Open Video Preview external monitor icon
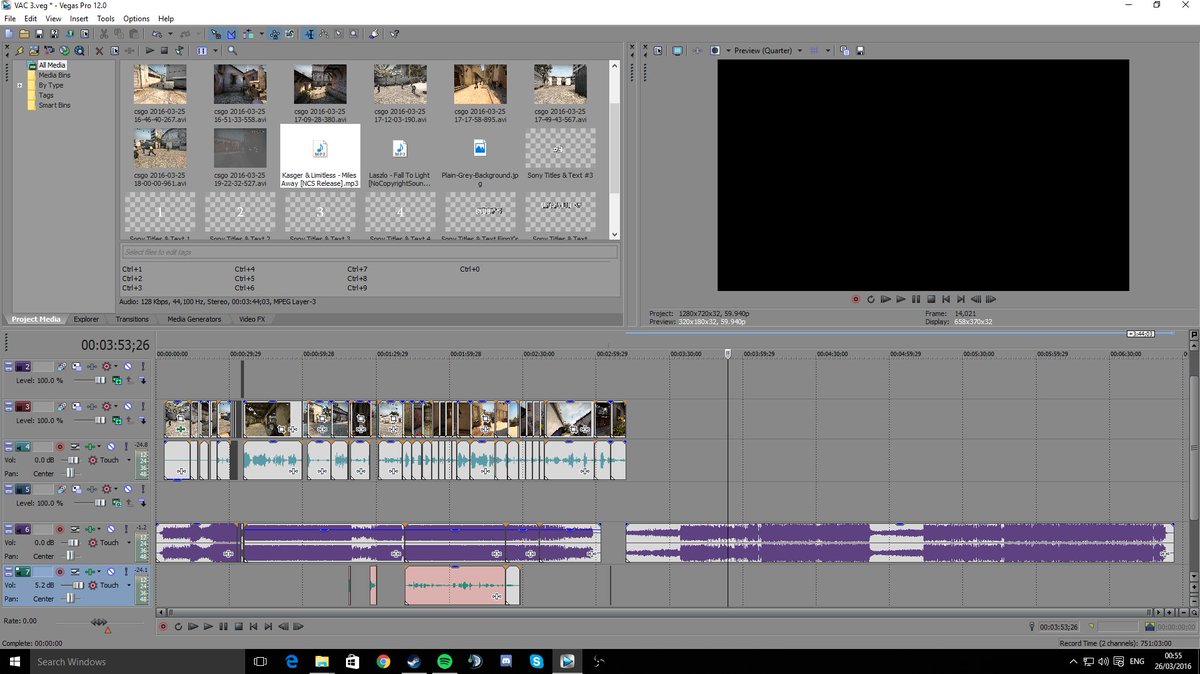 [x=677, y=50]
